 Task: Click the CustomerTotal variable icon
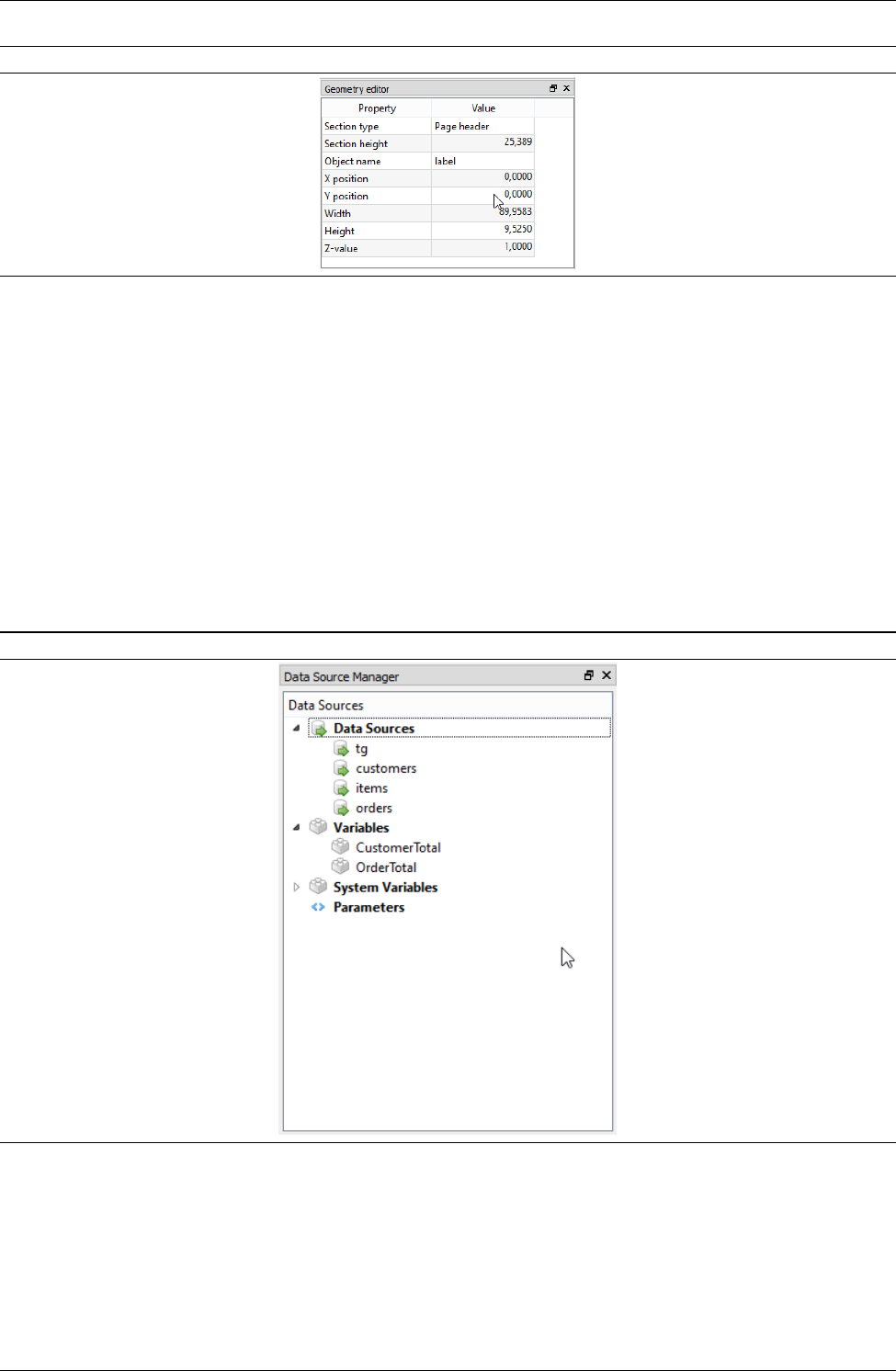click(x=341, y=847)
